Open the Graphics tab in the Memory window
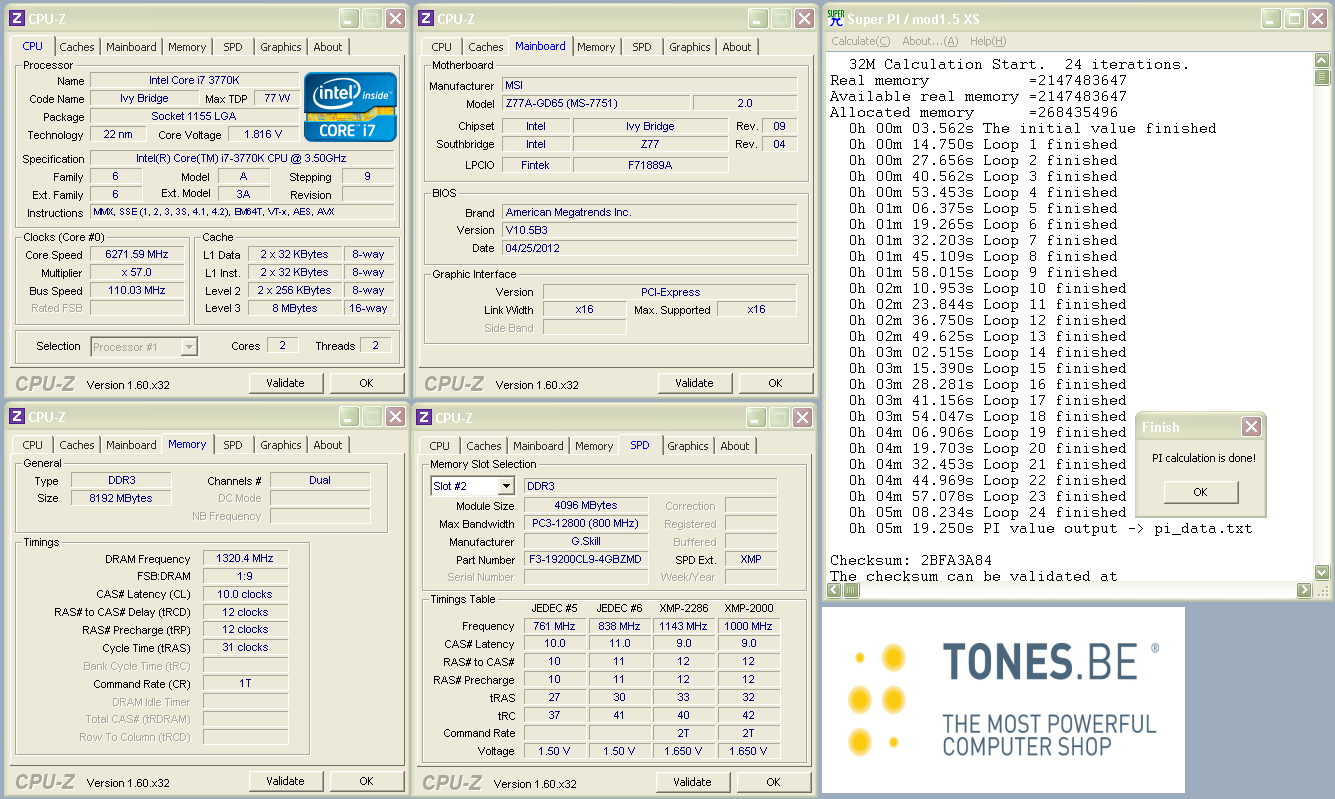The image size is (1335, 799). pos(280,445)
